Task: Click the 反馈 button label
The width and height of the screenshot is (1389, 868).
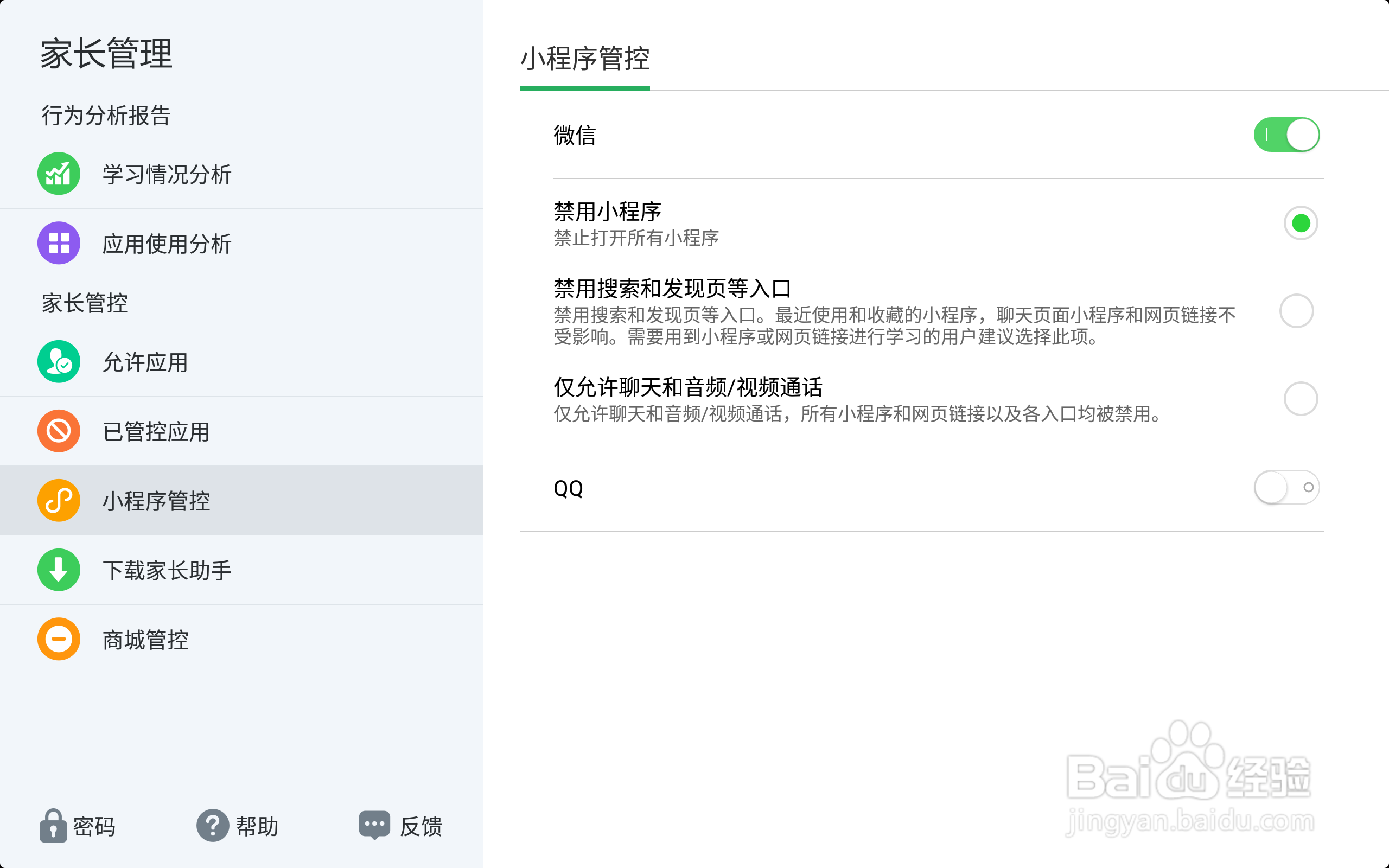Action: pos(420,827)
